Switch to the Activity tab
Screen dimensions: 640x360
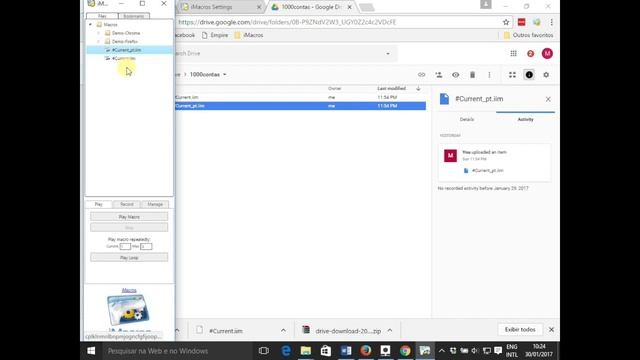point(525,119)
